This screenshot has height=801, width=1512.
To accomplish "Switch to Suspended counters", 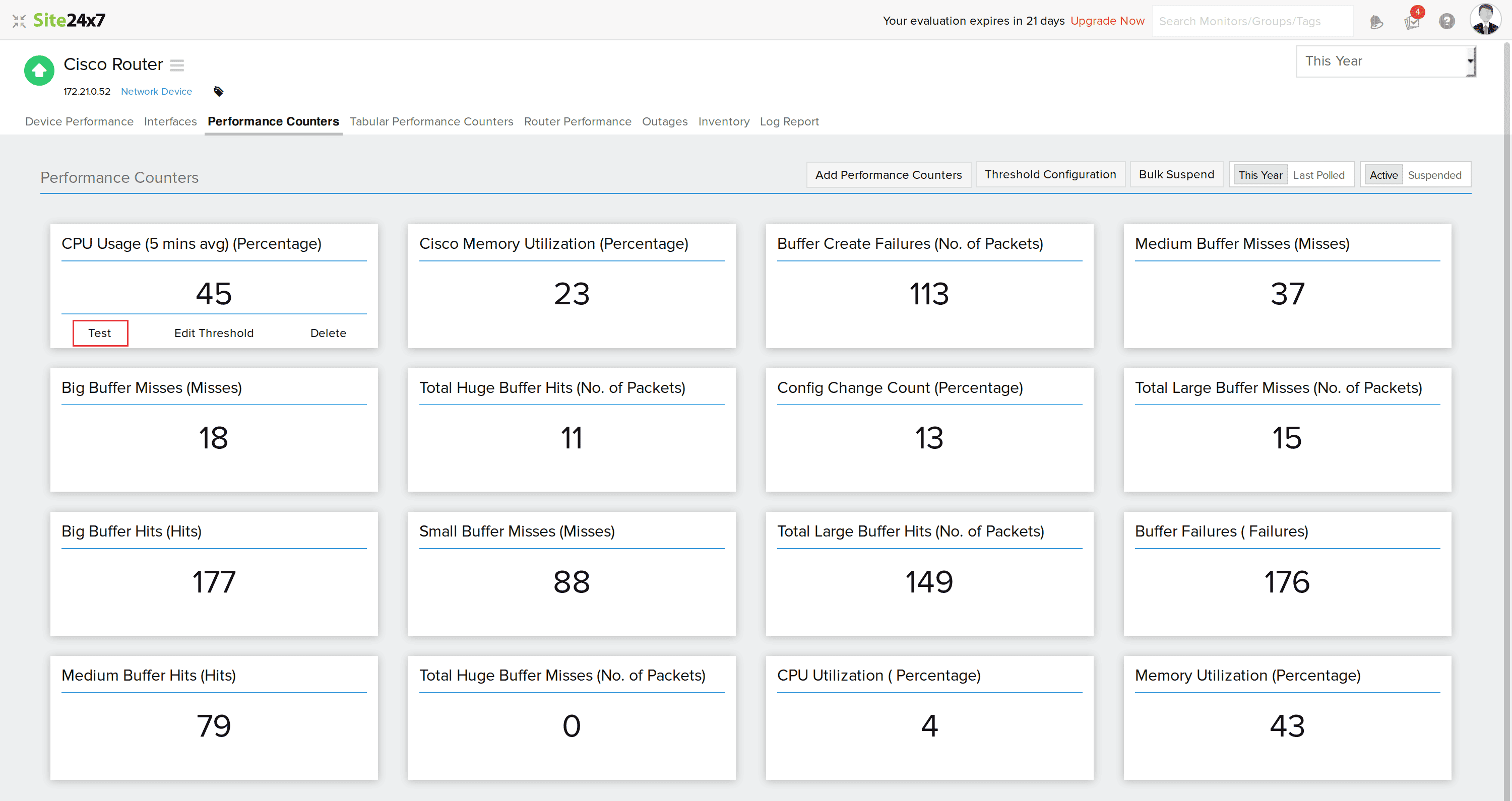I will pyautogui.click(x=1434, y=175).
